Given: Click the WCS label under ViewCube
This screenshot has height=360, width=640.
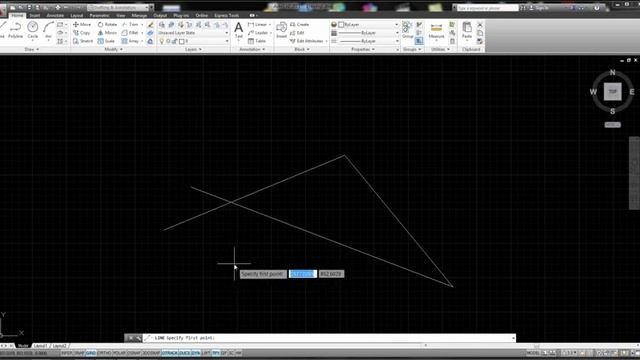Looking at the screenshot, I should point(612,124).
